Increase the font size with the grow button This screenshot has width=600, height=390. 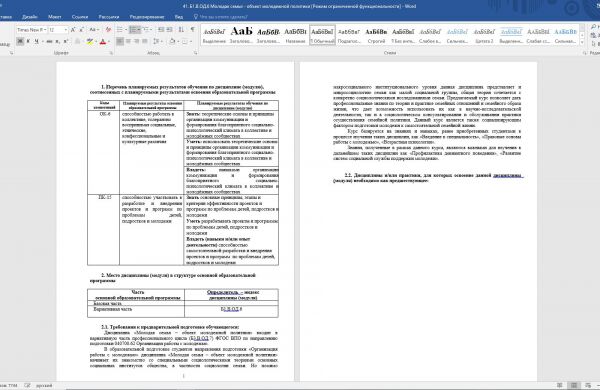tap(73, 30)
